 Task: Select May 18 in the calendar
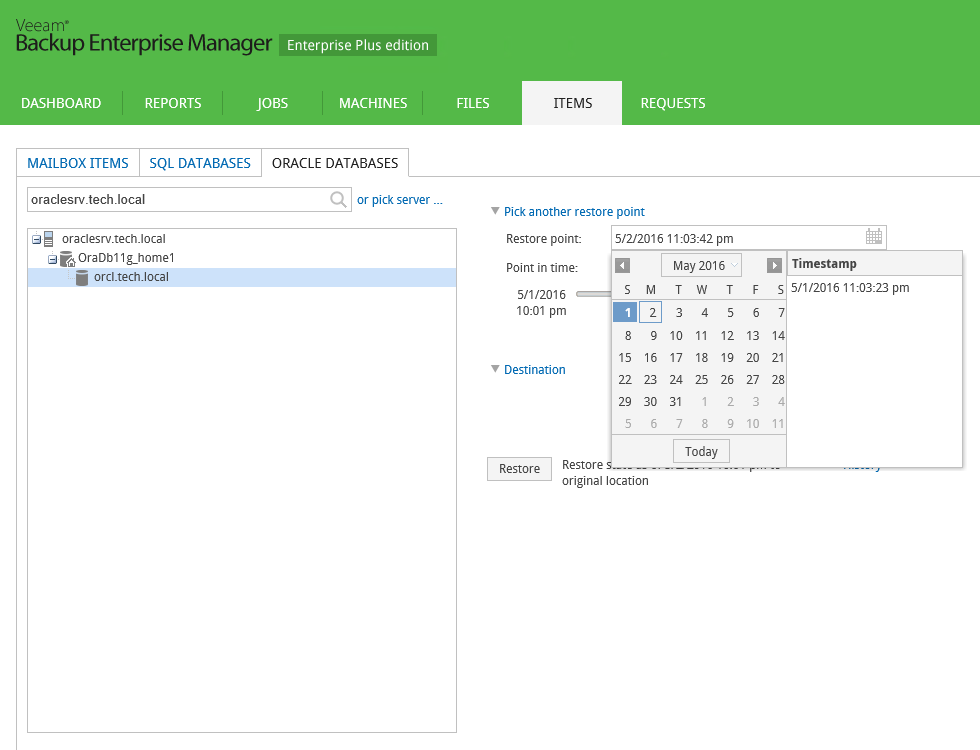click(702, 358)
